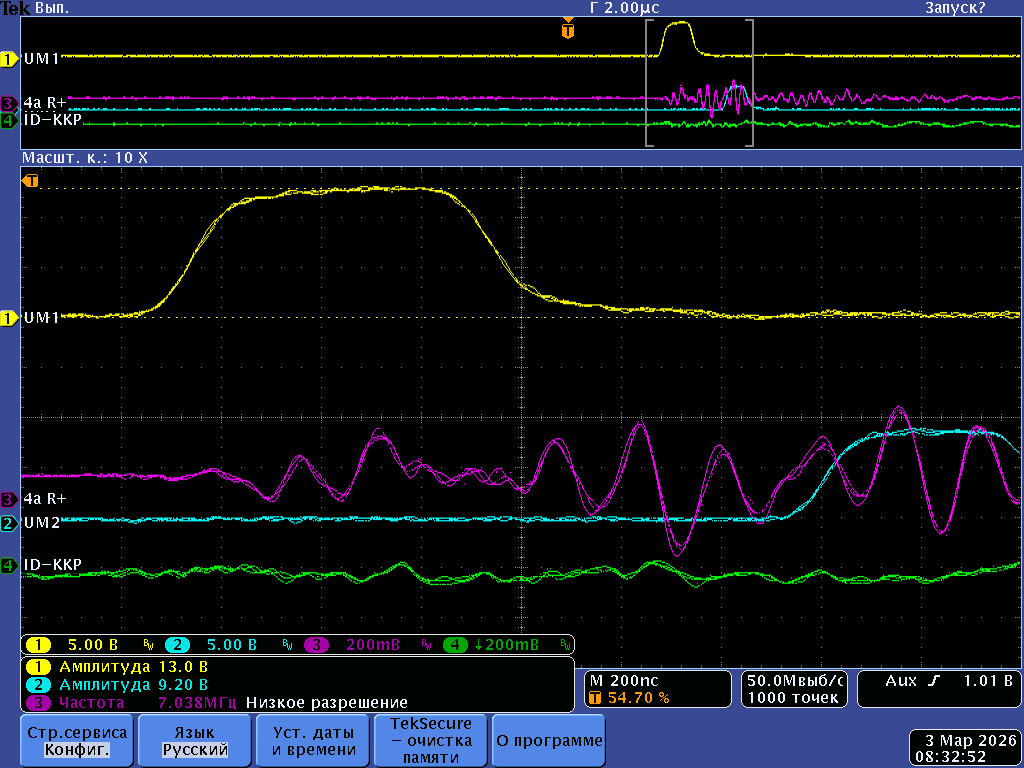This screenshot has width=1024, height=768.
Task: Open the Стр.сервиса Конфиг. page selector
Action: (x=76, y=741)
